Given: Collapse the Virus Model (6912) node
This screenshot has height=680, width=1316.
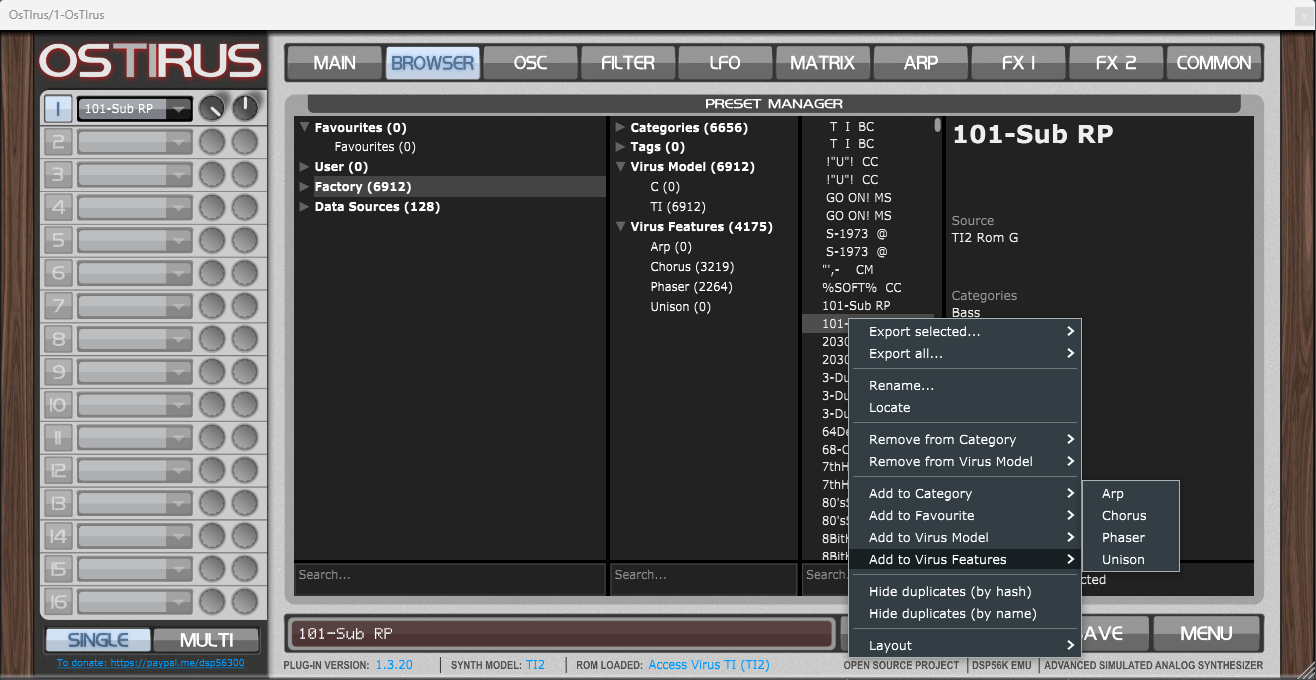Looking at the screenshot, I should (x=621, y=167).
